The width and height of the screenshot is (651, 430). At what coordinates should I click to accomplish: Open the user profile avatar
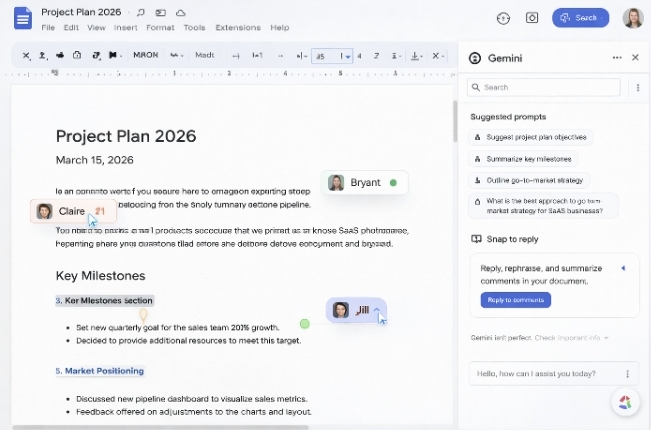pyautogui.click(x=632, y=18)
